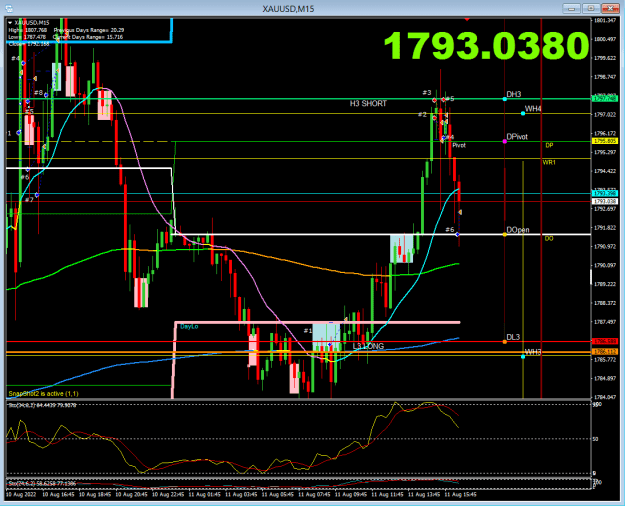
Task: Minimize the XAUUSD chart window
Action: (x=571, y=8)
